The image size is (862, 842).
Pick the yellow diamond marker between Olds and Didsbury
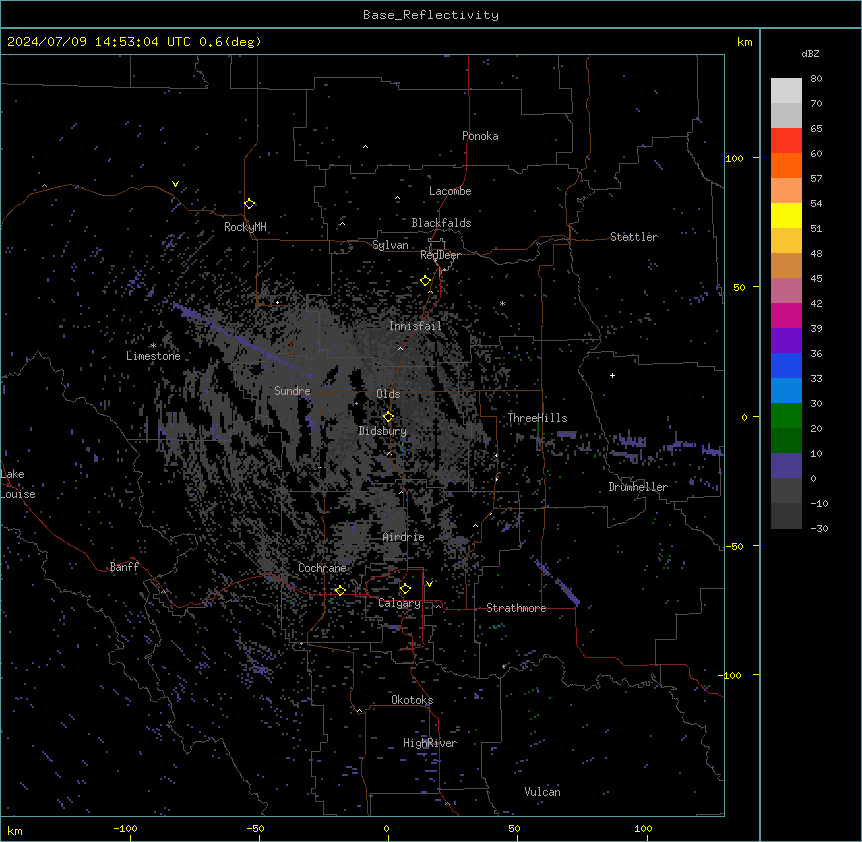click(388, 417)
